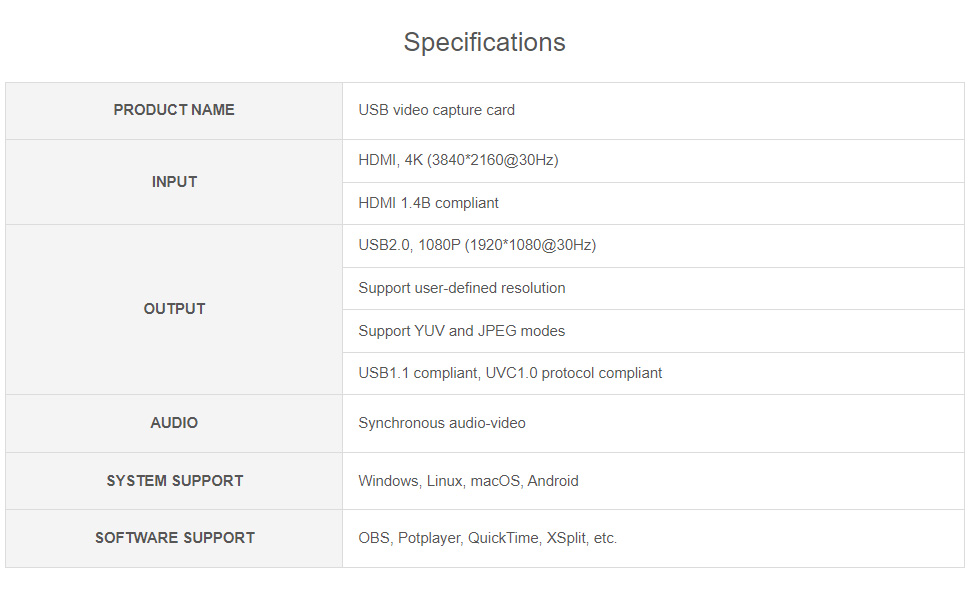
Task: Click OBS, Potplayer, QuickTime, XSplit text
Action: click(487, 538)
